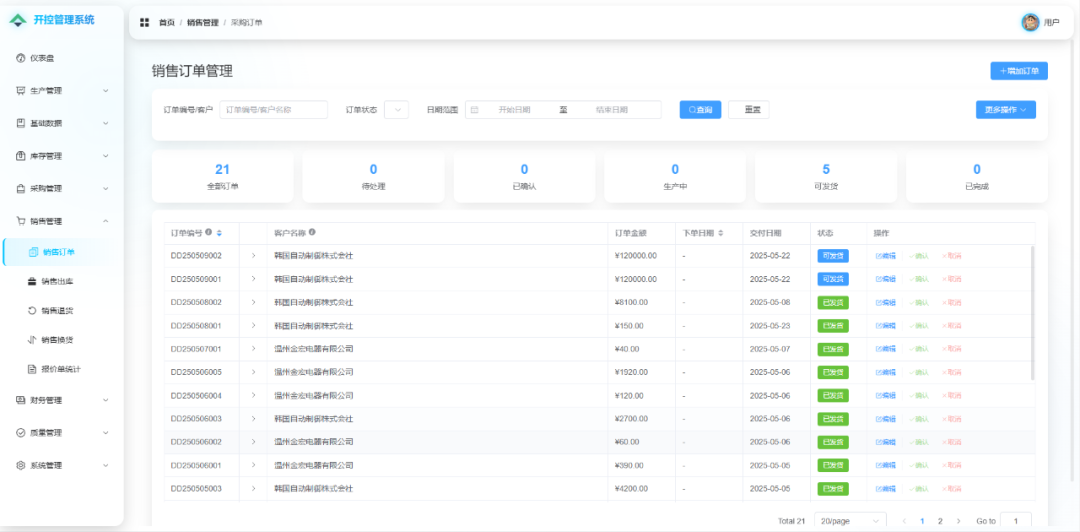Edit order DD250506003
Screen dimensions: 1080x532
pyautogui.click(x=886, y=418)
